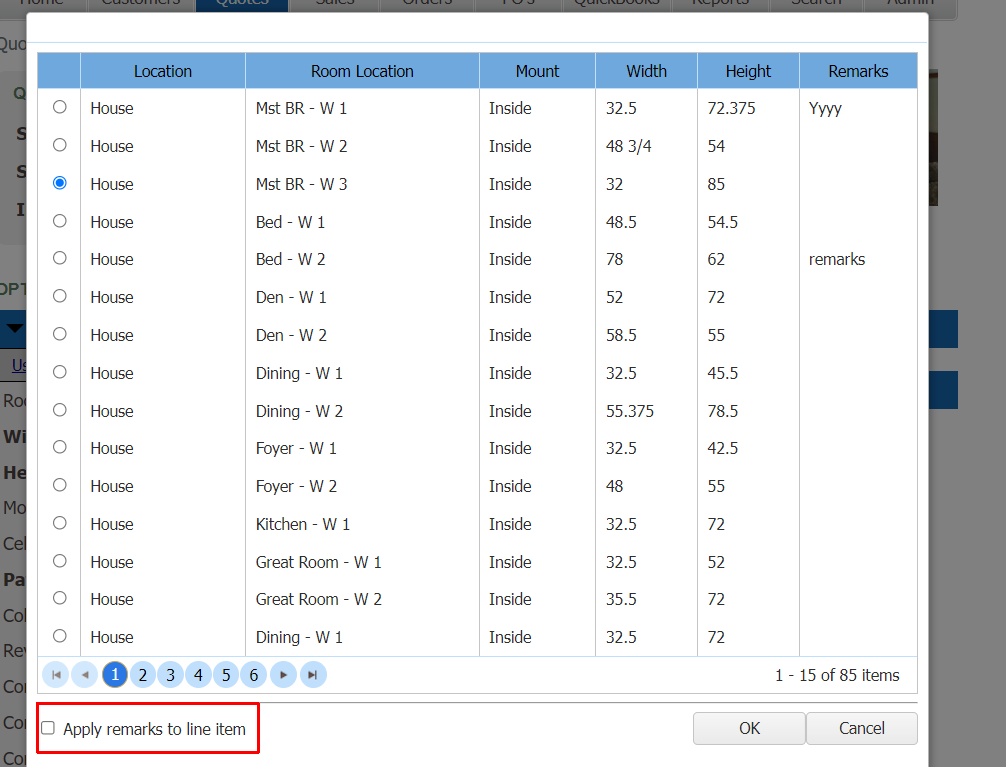Open page 4 of the pager
1006x767 pixels.
tap(198, 675)
